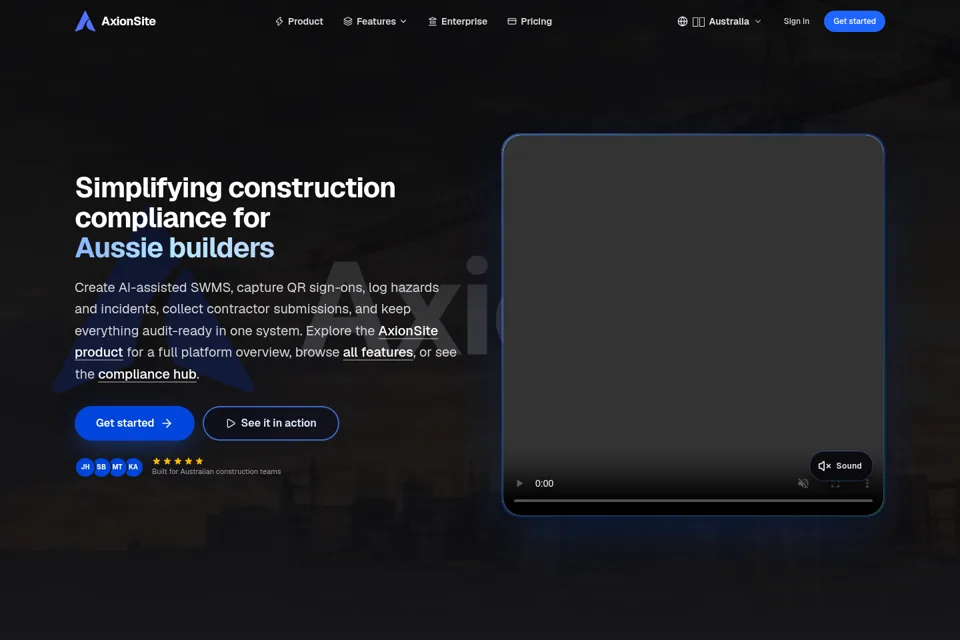This screenshot has width=960, height=640.
Task: Follow the all features link
Action: [x=378, y=352]
